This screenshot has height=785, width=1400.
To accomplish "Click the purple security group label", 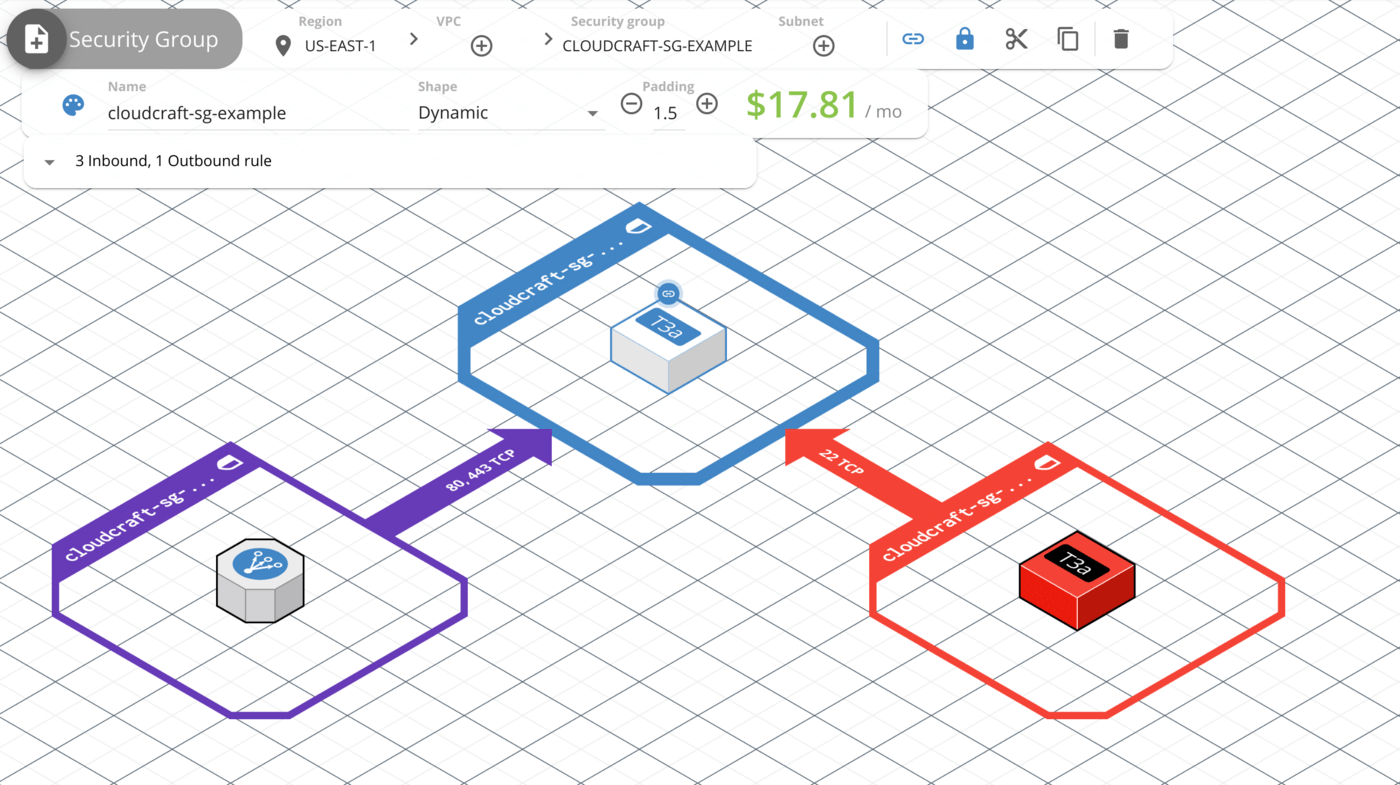I will click(x=138, y=521).
